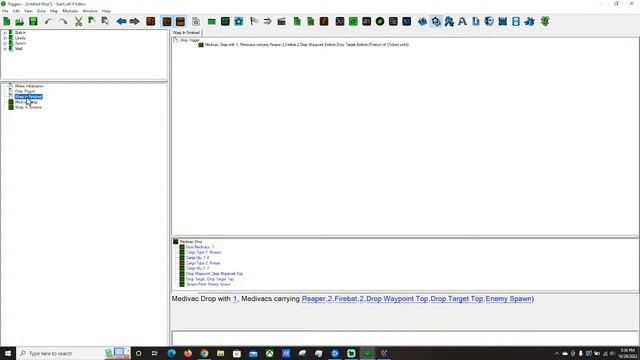The height and width of the screenshot is (360, 640).
Task: Undo the last action
Action: 49,21
